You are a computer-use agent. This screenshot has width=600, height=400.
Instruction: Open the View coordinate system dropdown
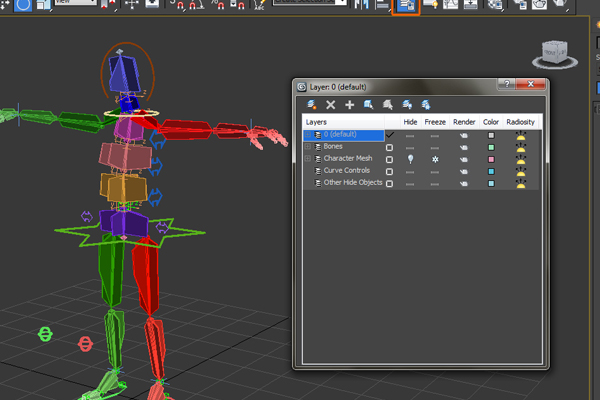pyautogui.click(x=75, y=2)
